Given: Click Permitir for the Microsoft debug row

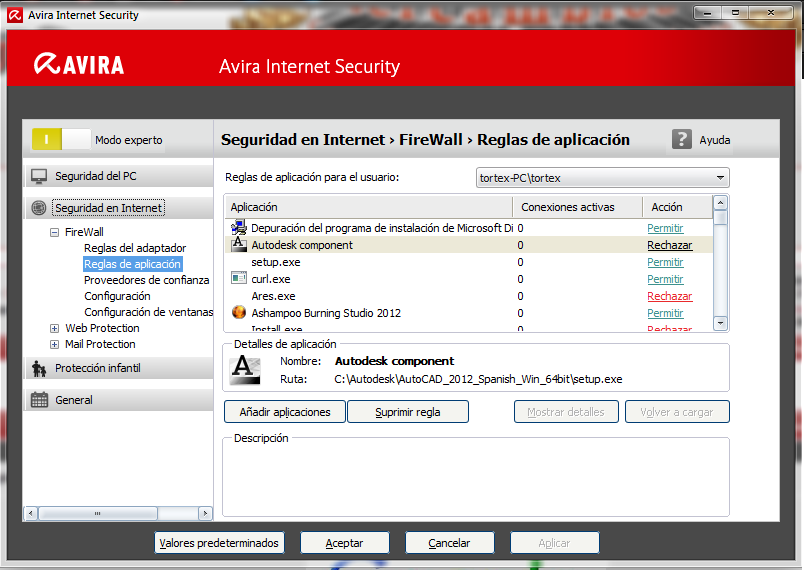Looking at the screenshot, I should coord(665,228).
